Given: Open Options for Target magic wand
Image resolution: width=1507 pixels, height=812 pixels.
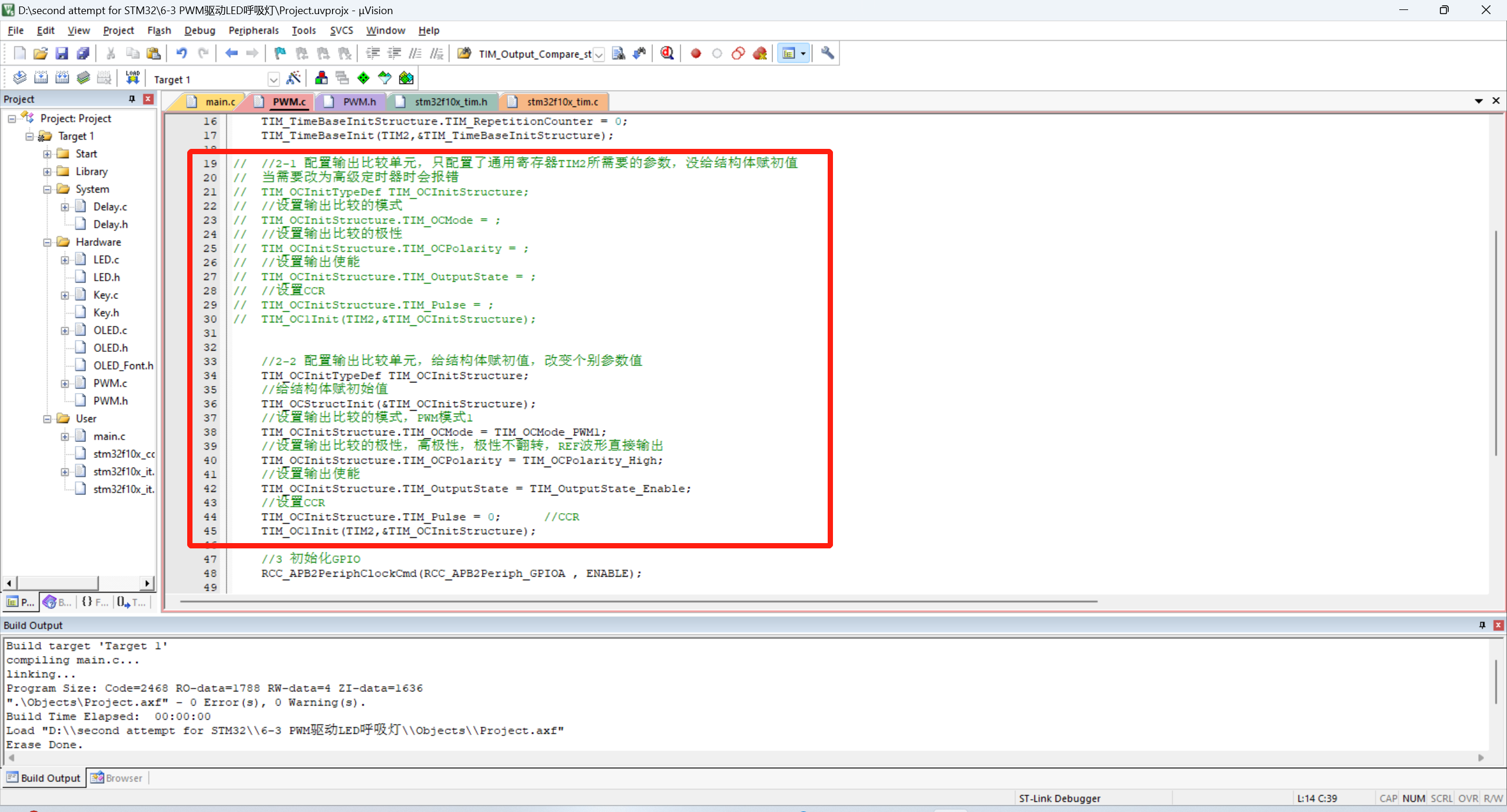Looking at the screenshot, I should 293,78.
